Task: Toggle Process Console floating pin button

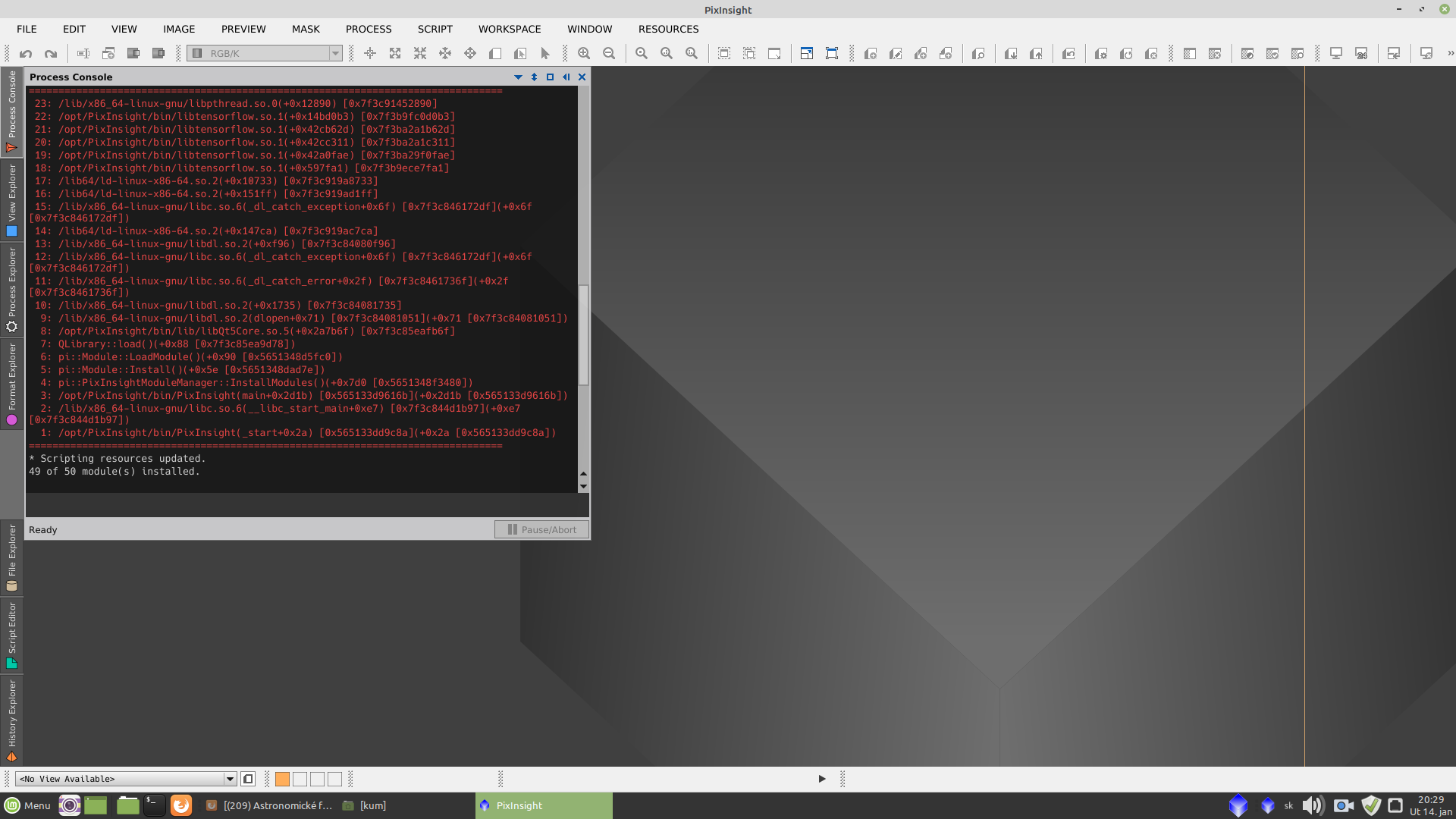Action: point(534,77)
